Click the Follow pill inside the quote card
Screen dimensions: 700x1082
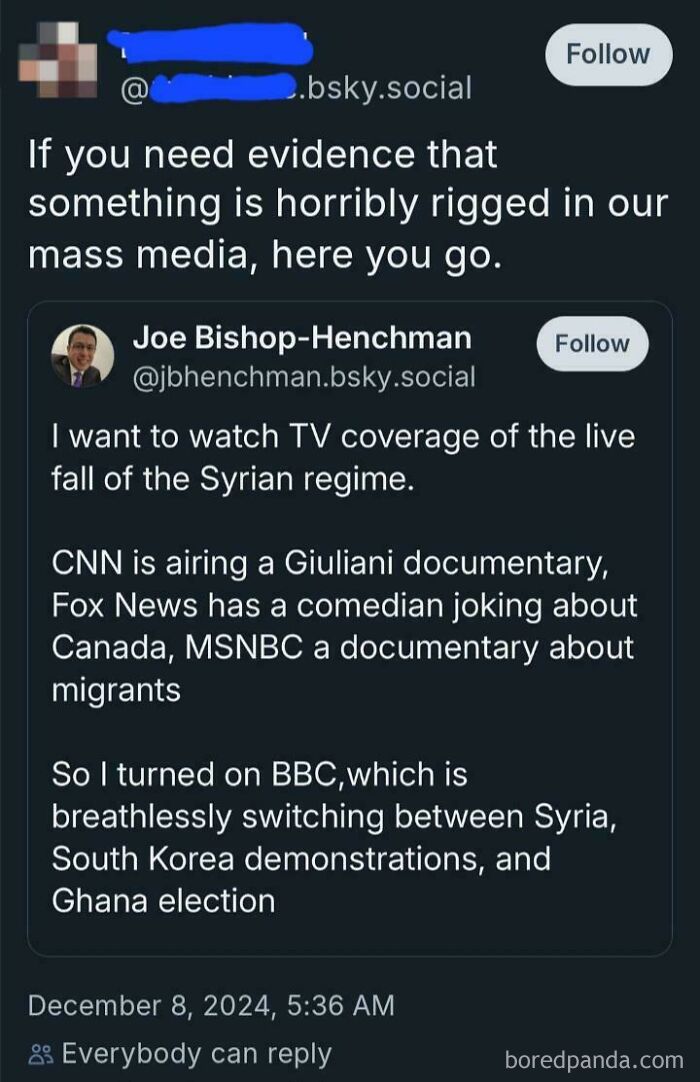point(592,344)
